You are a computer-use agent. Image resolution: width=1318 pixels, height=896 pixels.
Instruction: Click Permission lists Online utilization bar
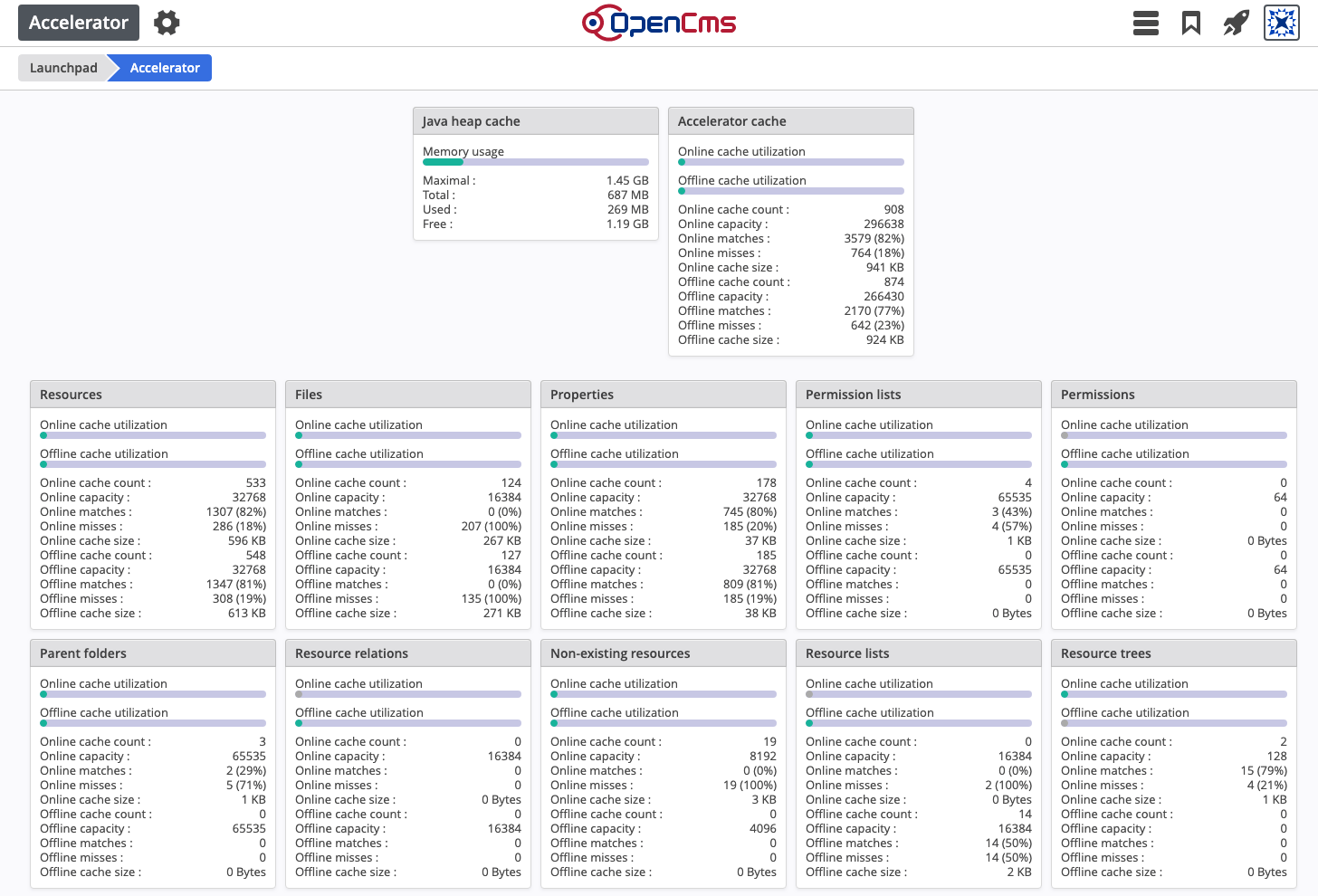pos(919,435)
